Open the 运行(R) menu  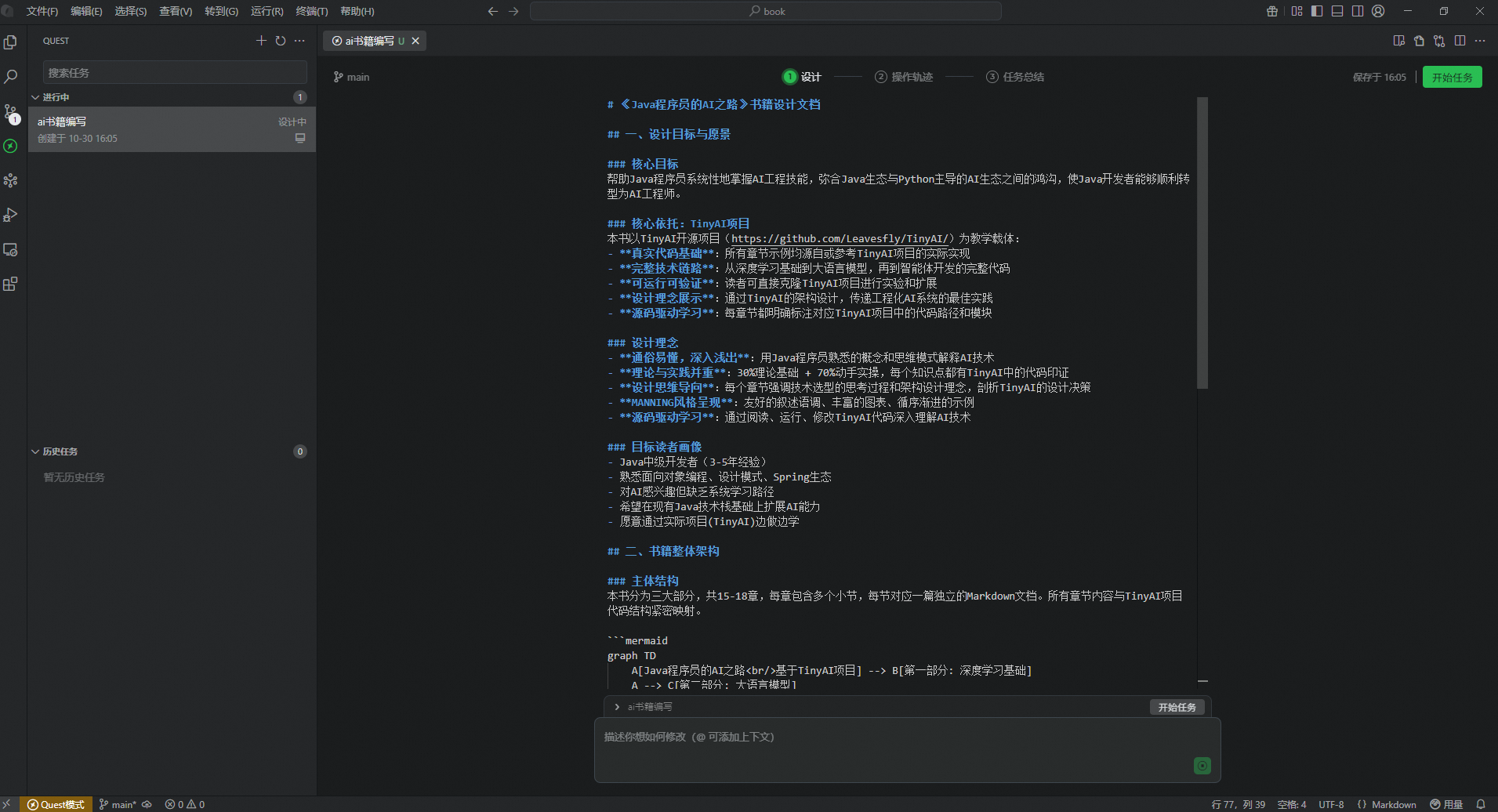coord(267,11)
